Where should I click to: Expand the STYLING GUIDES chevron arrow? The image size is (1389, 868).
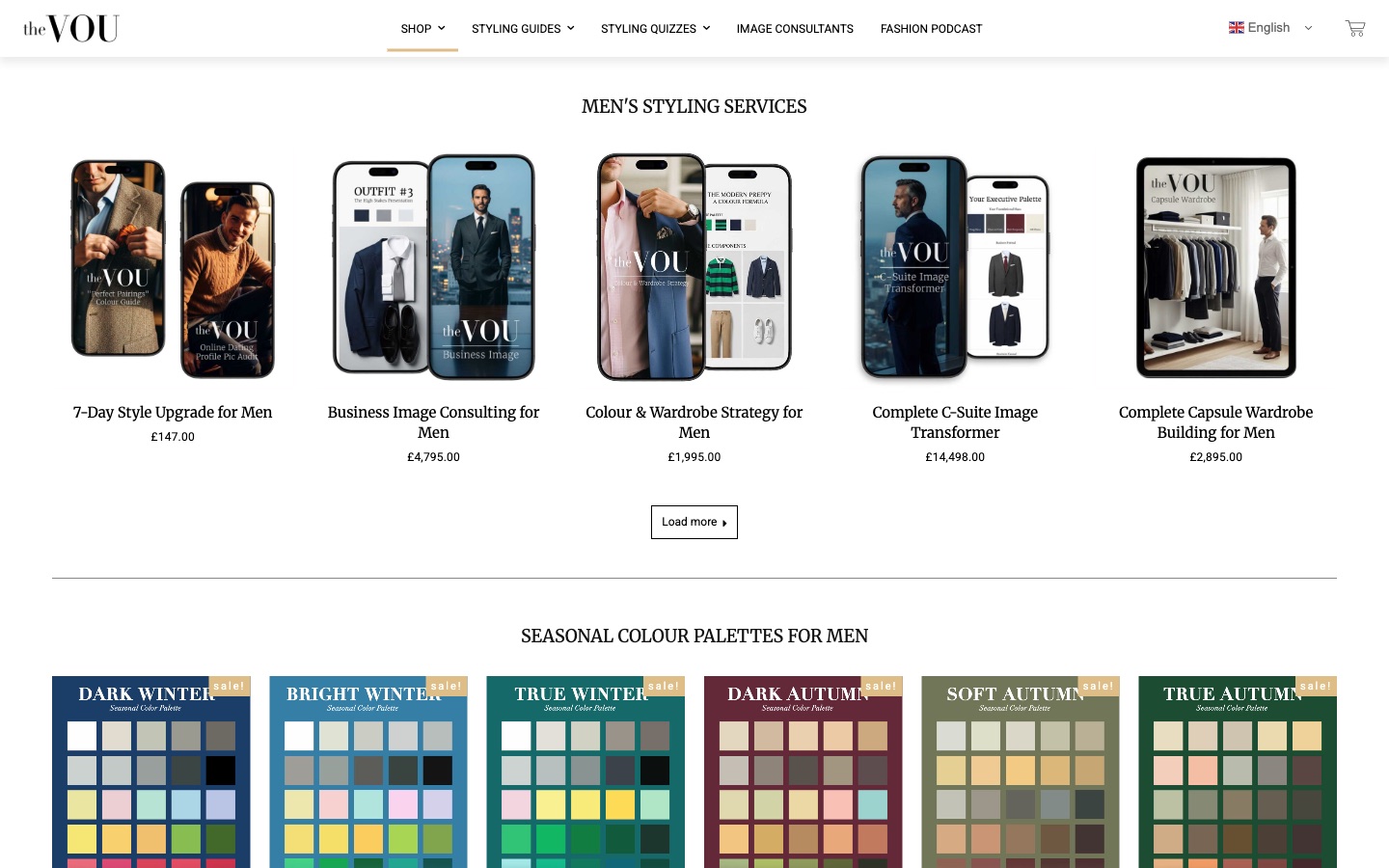click(571, 28)
